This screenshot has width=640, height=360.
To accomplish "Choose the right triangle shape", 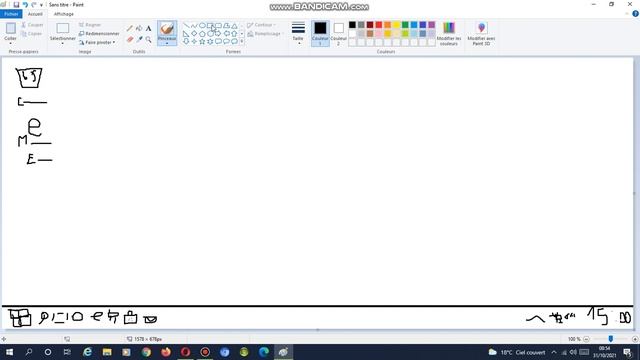I will click(186, 33).
